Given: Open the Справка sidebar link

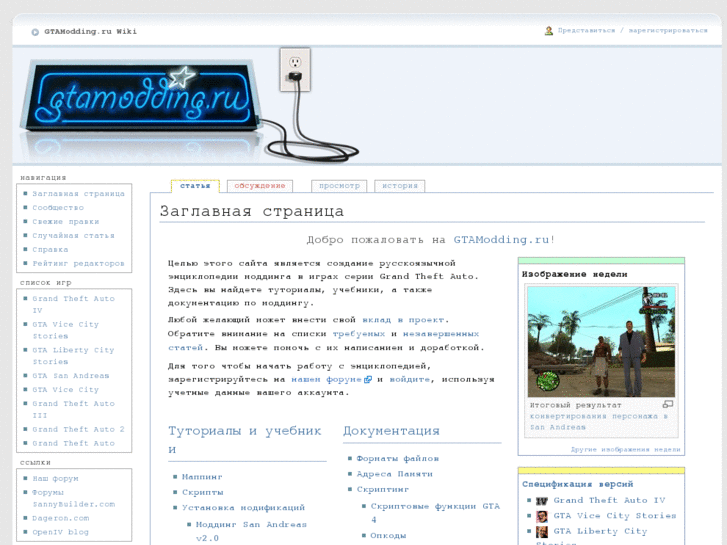Looking at the screenshot, I should (x=50, y=250).
